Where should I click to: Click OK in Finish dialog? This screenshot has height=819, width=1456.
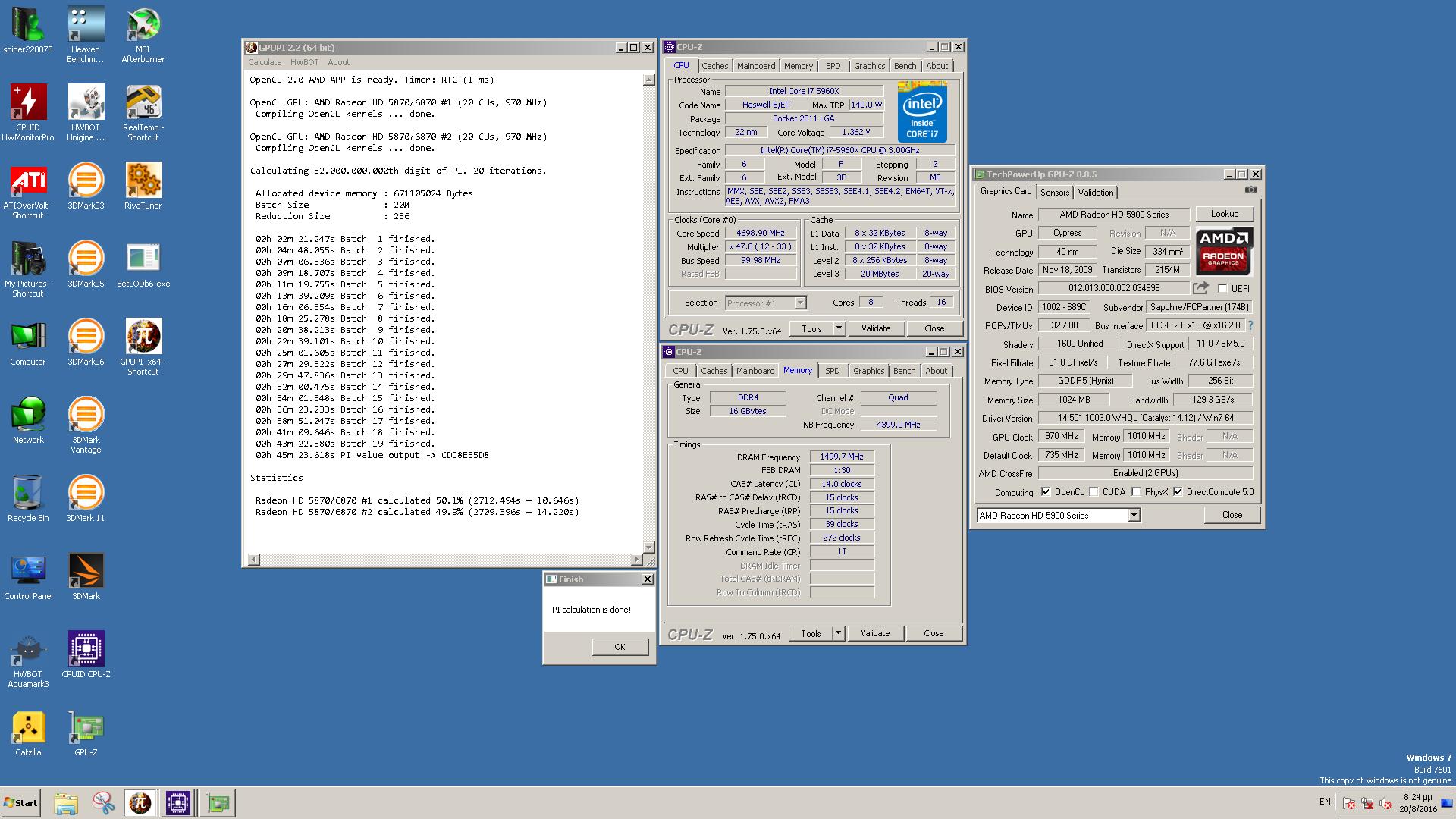click(620, 647)
